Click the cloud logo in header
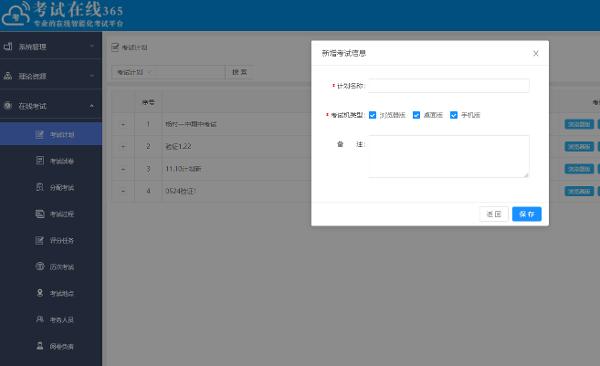The height and width of the screenshot is (366, 600). click(15, 14)
